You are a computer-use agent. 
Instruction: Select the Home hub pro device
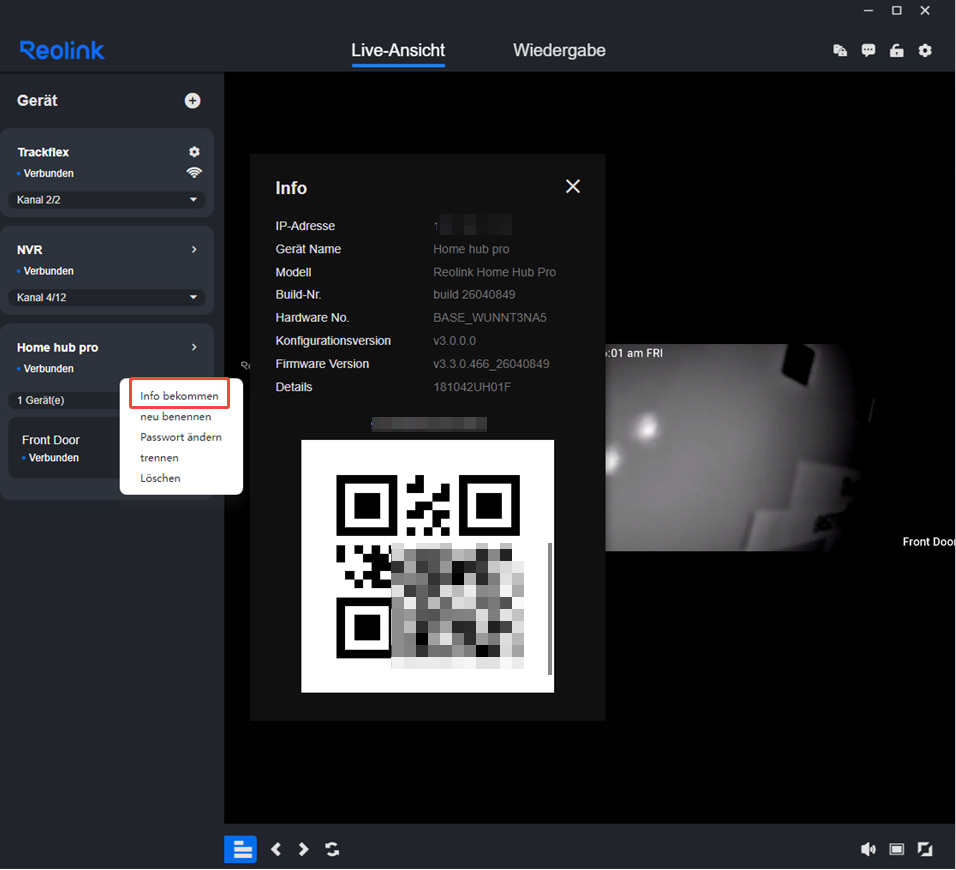pos(57,347)
